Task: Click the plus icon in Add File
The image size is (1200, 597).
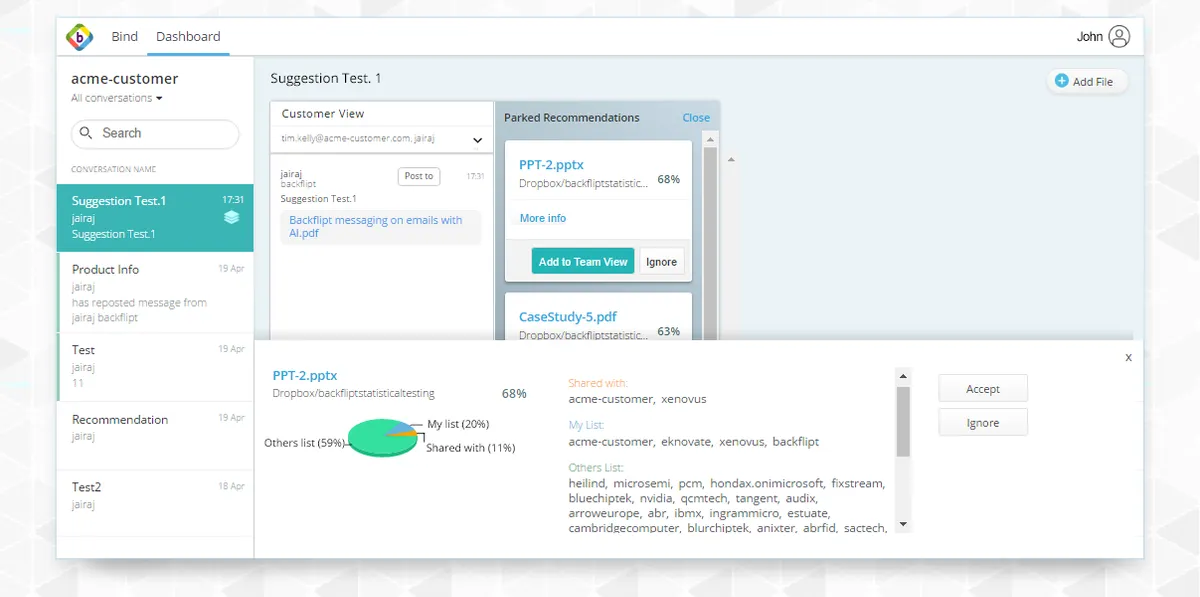Action: 1061,81
